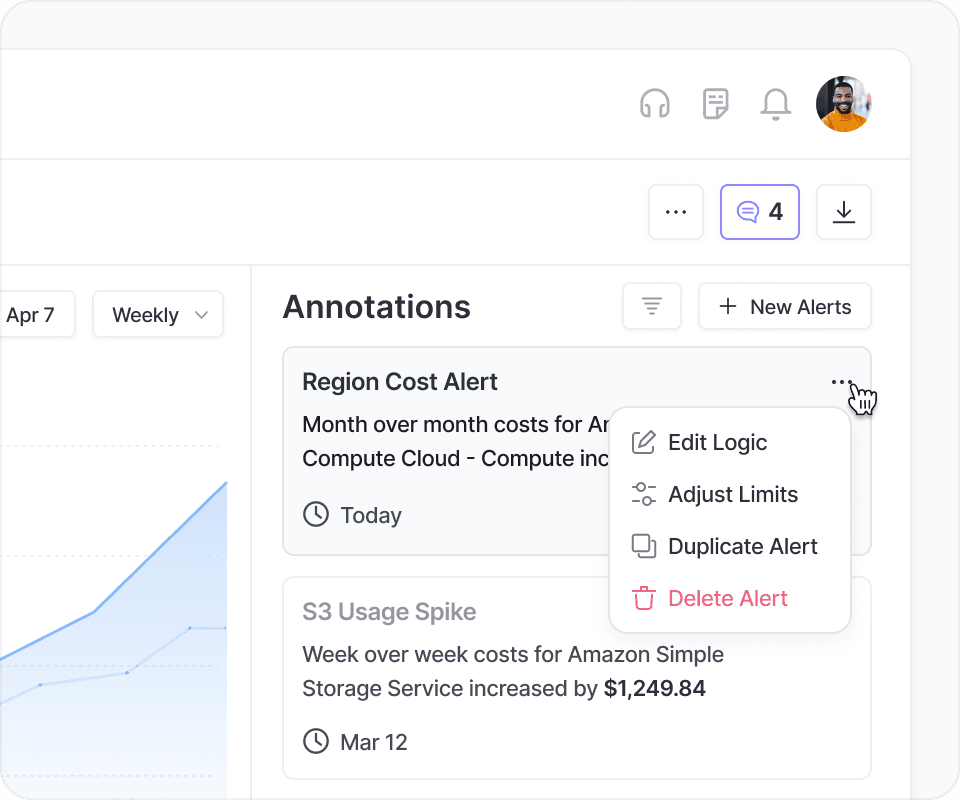Open the annotations filter icon
This screenshot has height=800, width=960.
click(x=652, y=306)
